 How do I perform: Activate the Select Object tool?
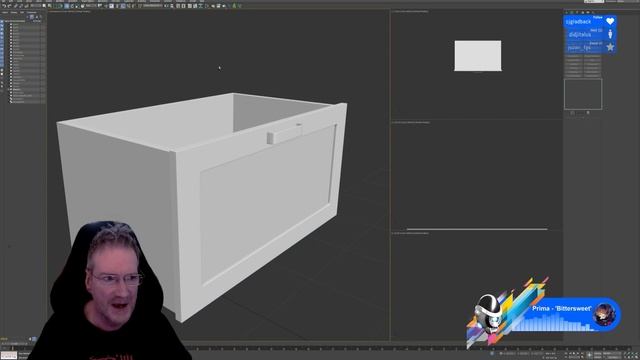44,6
